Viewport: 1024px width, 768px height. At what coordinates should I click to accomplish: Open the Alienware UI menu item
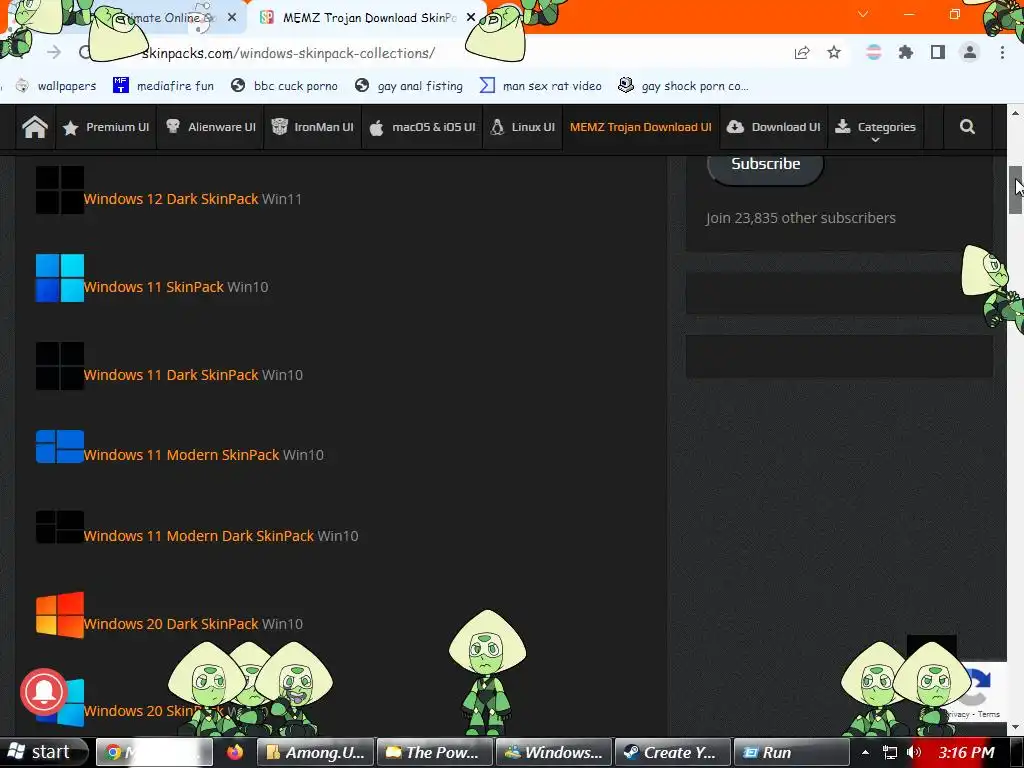[210, 127]
